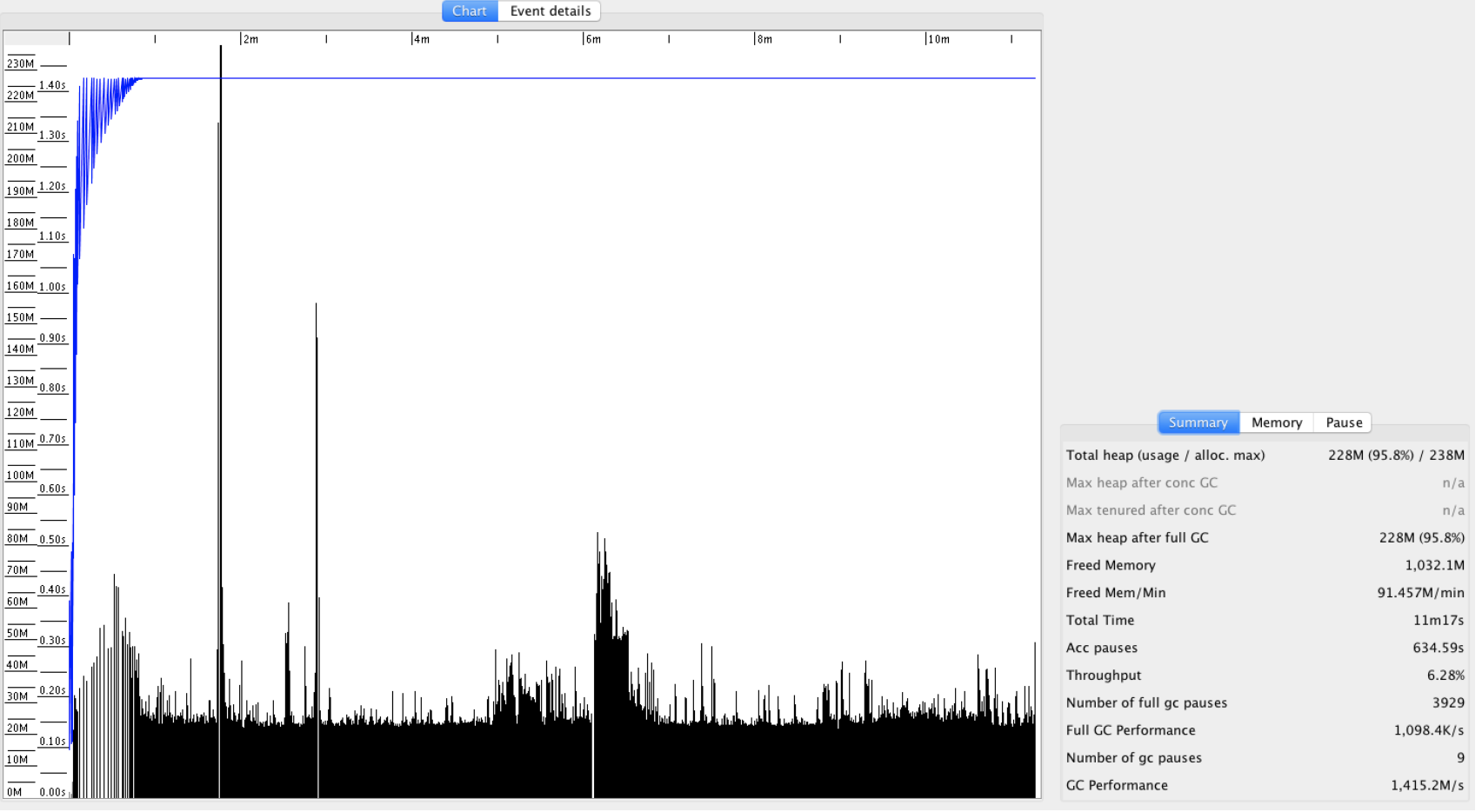Click the 1.00s pause axis label
The width and height of the screenshot is (1482, 812).
pos(52,287)
